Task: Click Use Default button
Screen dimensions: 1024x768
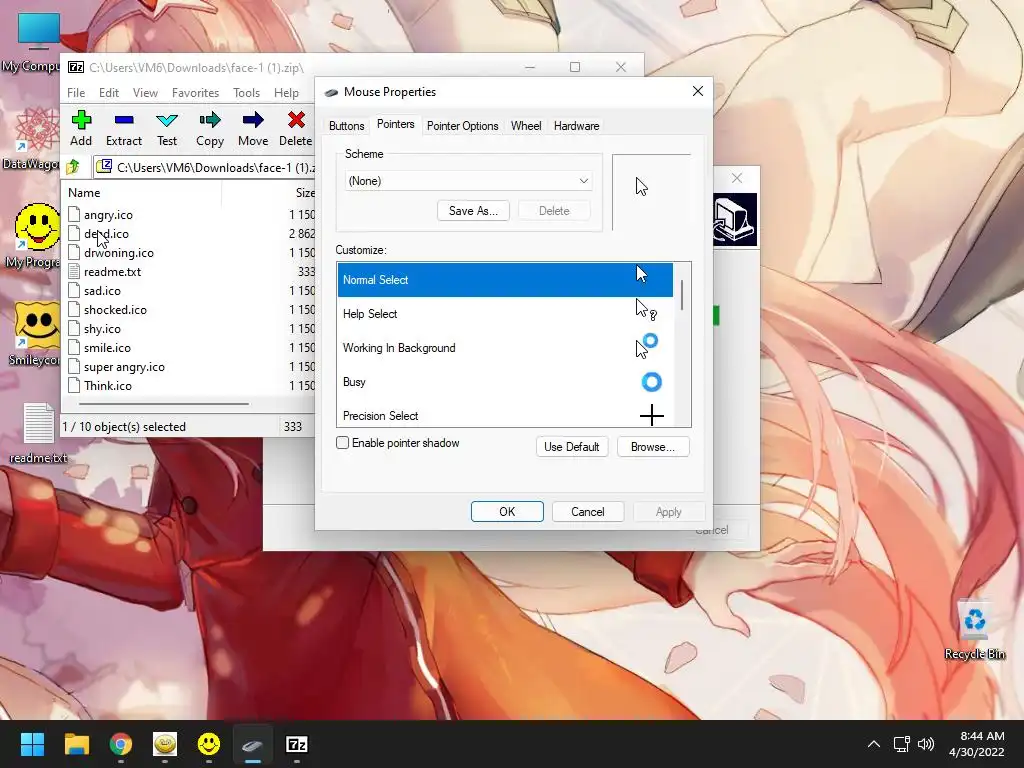Action: pyautogui.click(x=571, y=447)
